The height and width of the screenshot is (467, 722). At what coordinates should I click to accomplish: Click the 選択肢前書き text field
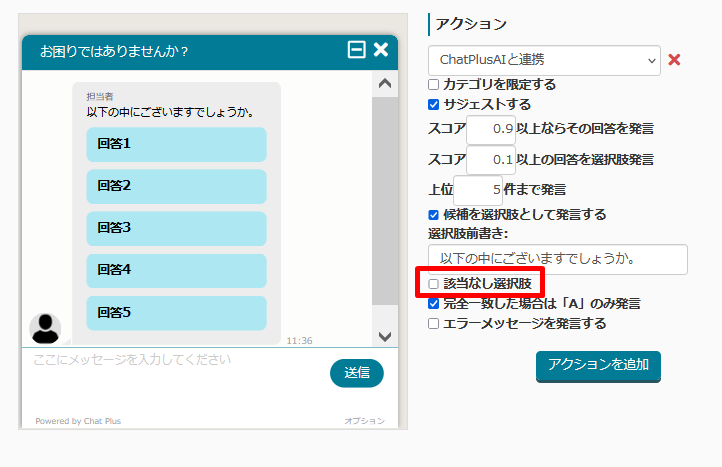click(x=558, y=259)
